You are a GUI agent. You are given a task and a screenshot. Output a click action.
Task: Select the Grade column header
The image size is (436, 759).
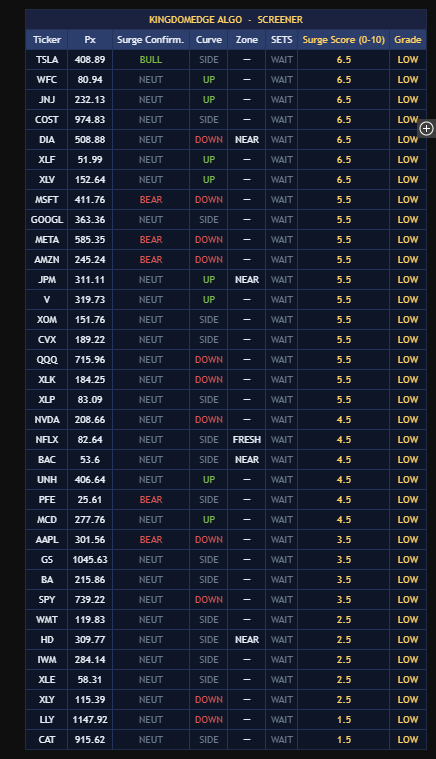click(x=407, y=40)
